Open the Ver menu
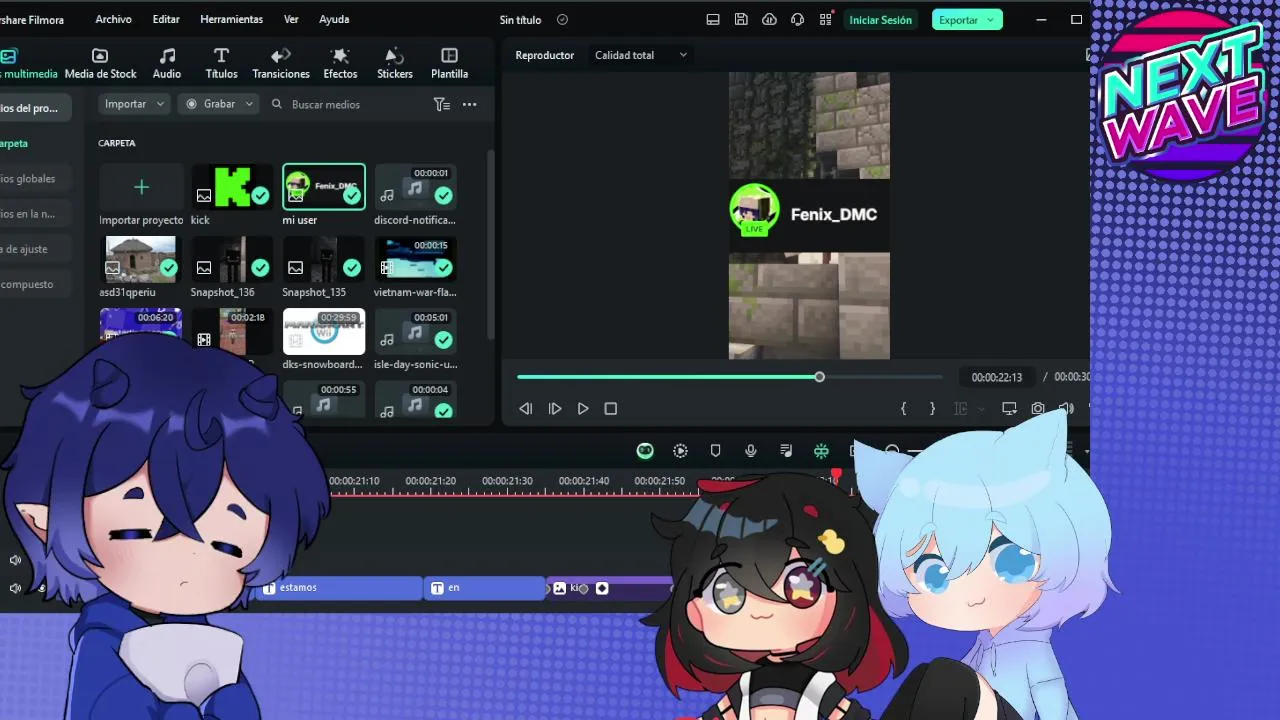This screenshot has height=720, width=1280. click(x=291, y=19)
